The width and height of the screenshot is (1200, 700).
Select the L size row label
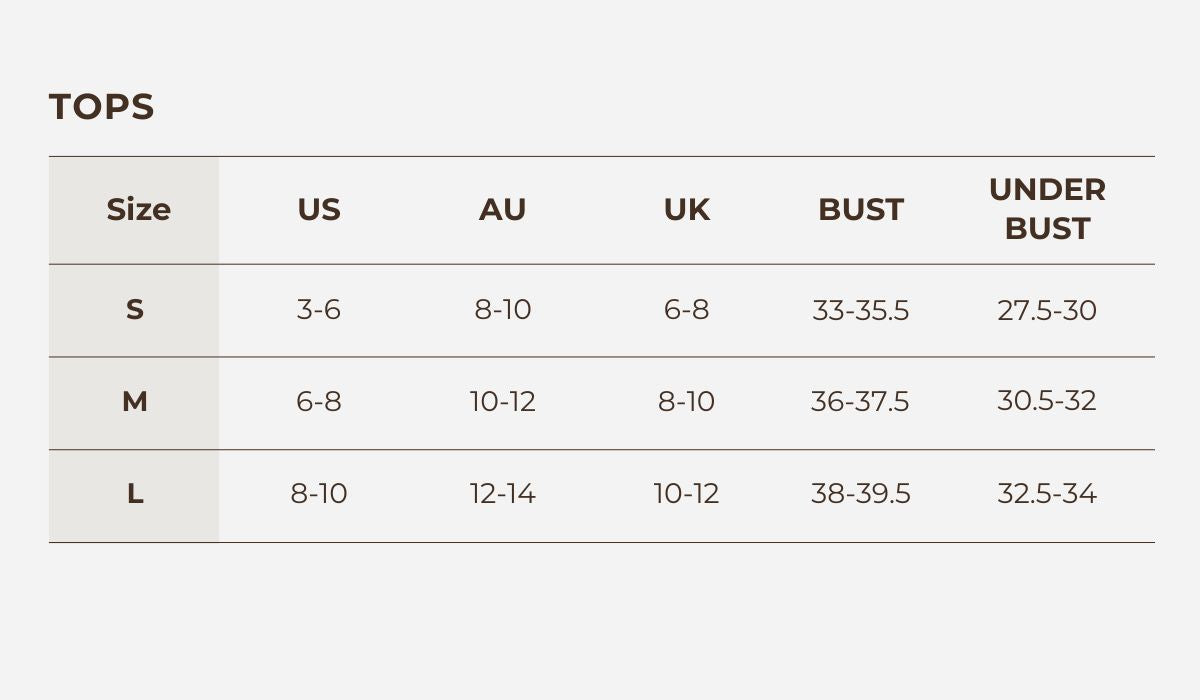tap(135, 494)
